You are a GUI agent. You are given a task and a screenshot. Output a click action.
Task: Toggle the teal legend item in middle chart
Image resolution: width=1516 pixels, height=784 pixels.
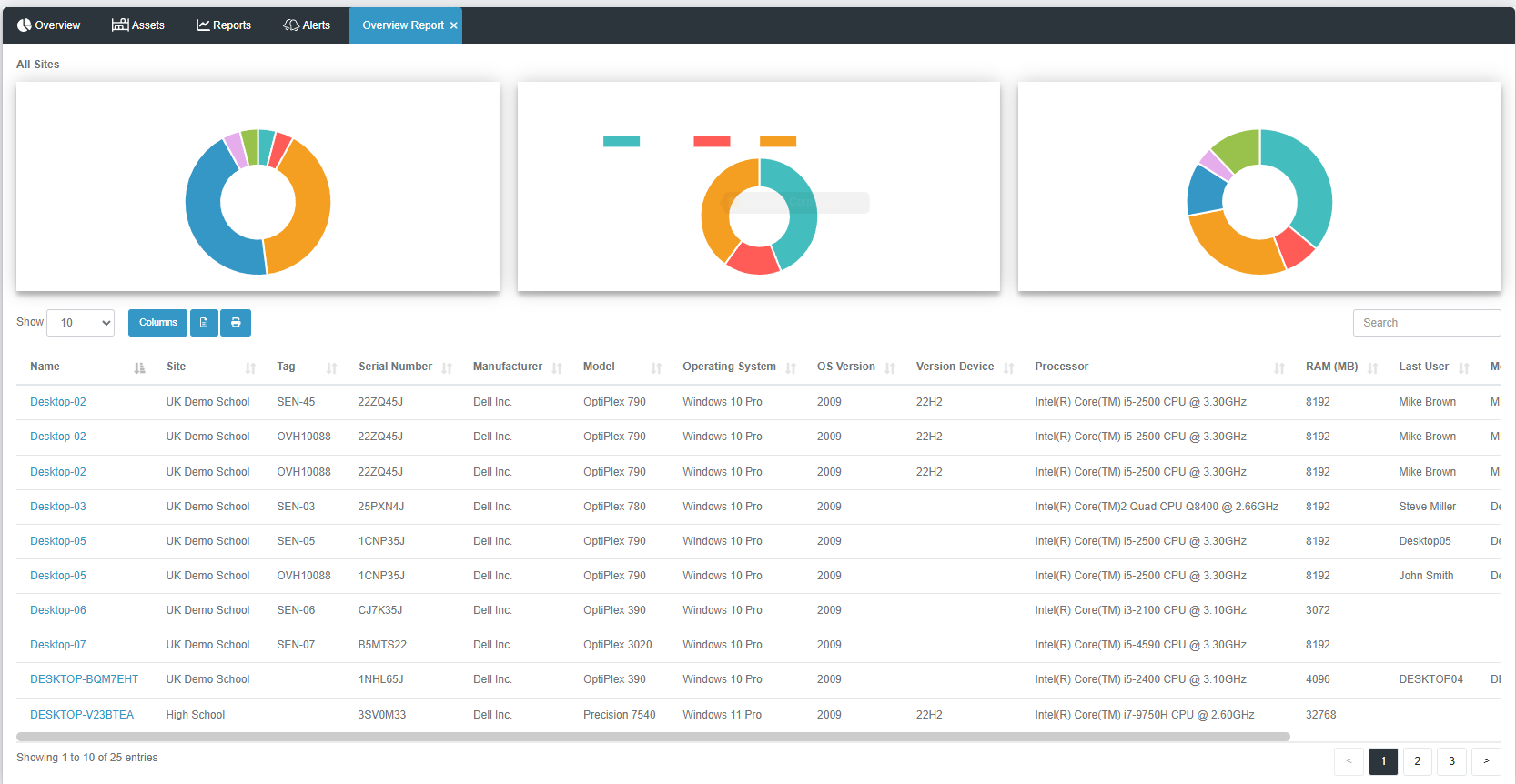click(622, 141)
